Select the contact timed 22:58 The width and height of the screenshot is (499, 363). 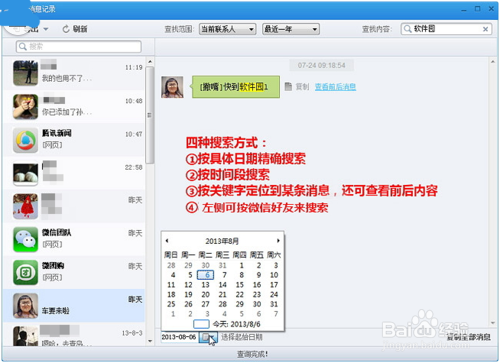74,173
